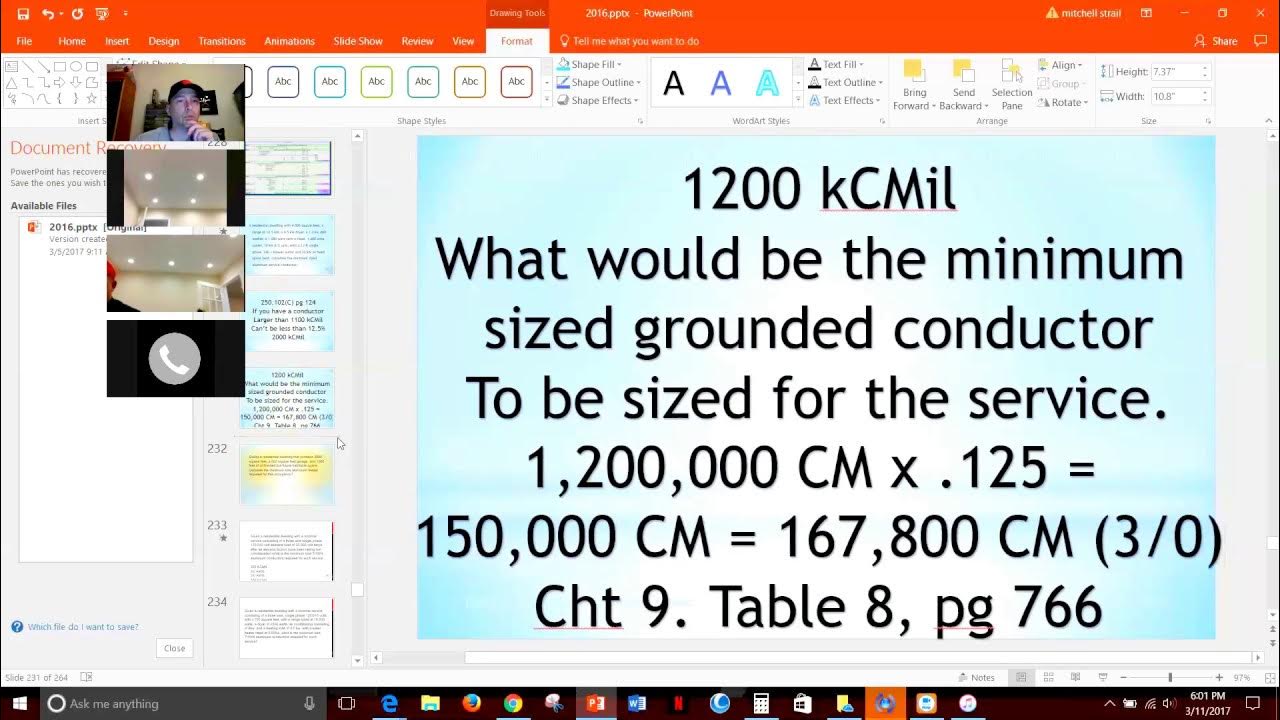Apply the black fill WordArt style
Viewport: 1280px width, 720px height.
[x=674, y=83]
